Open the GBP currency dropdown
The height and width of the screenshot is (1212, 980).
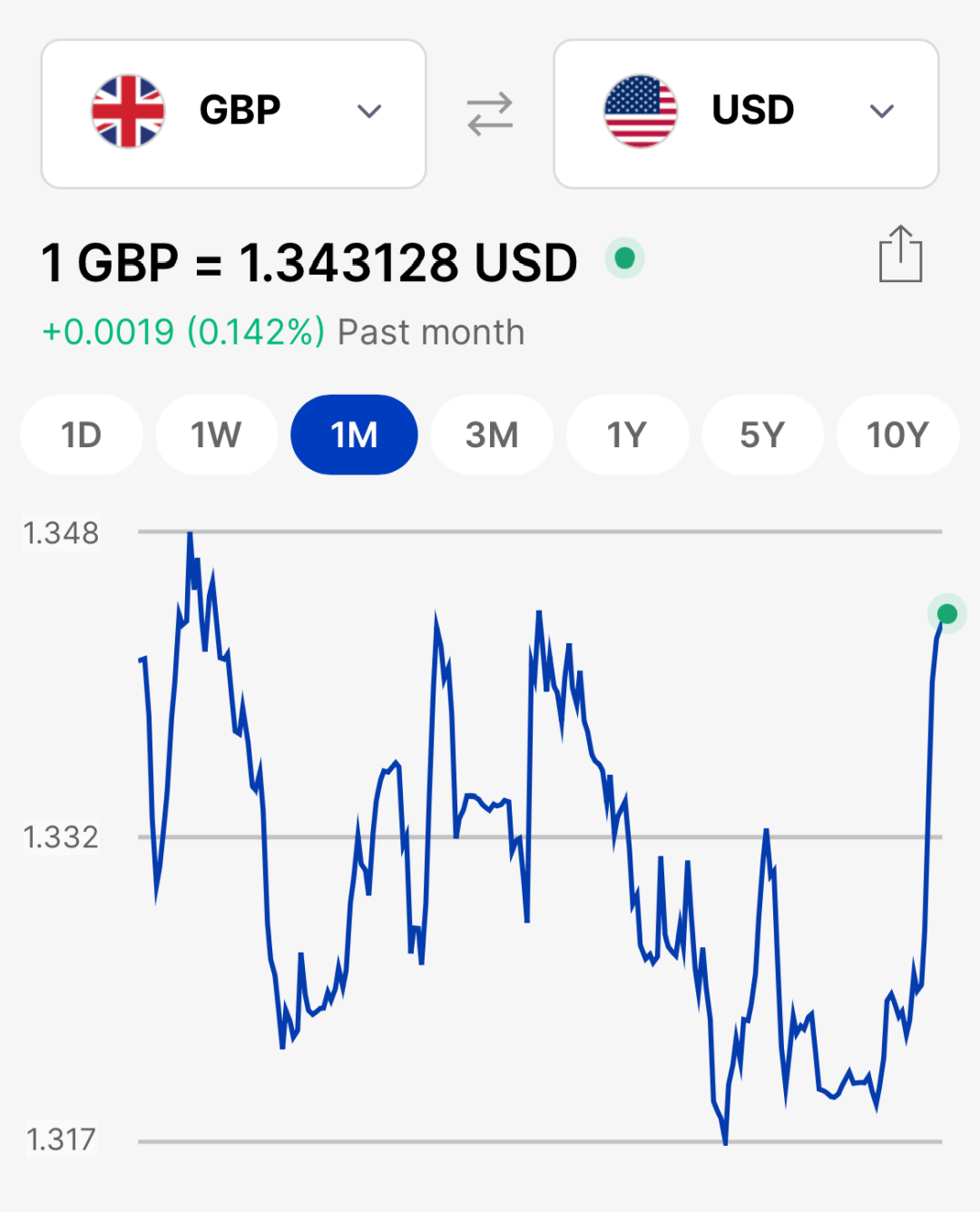[x=233, y=113]
